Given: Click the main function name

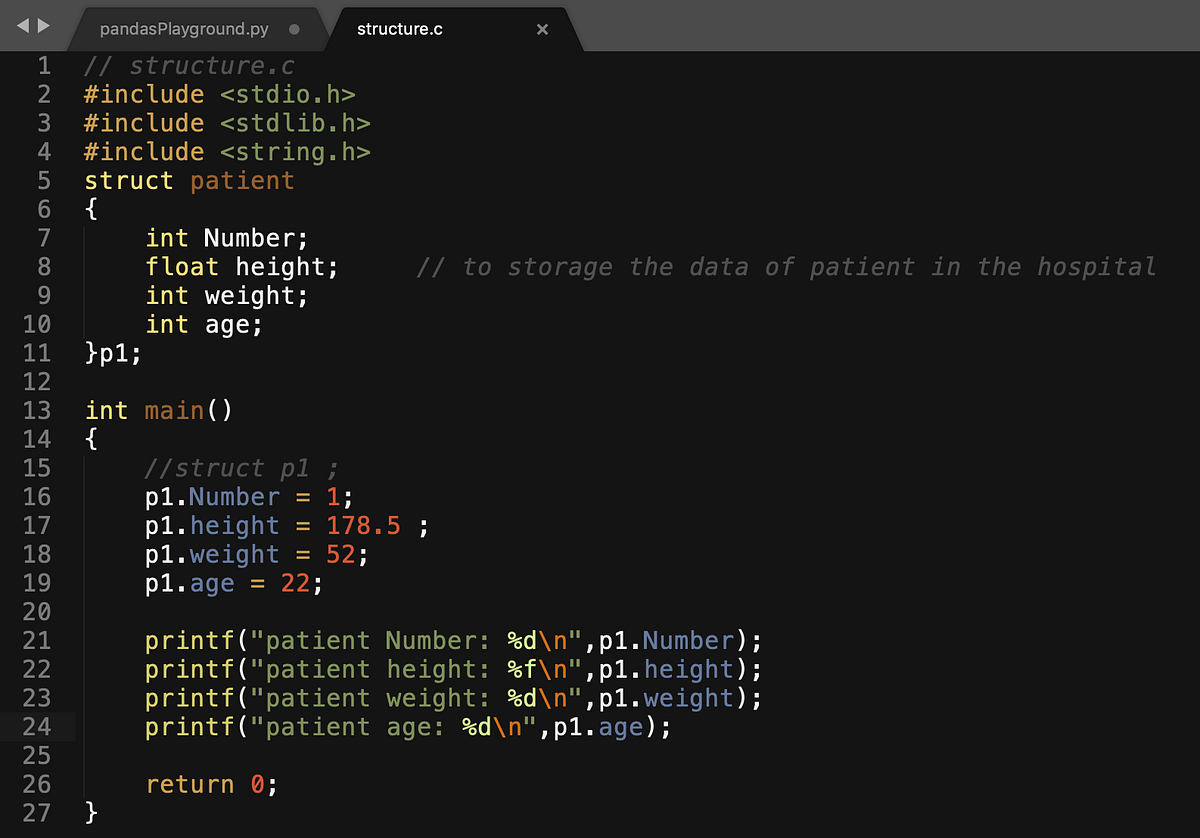Looking at the screenshot, I should pyautogui.click(x=174, y=410).
